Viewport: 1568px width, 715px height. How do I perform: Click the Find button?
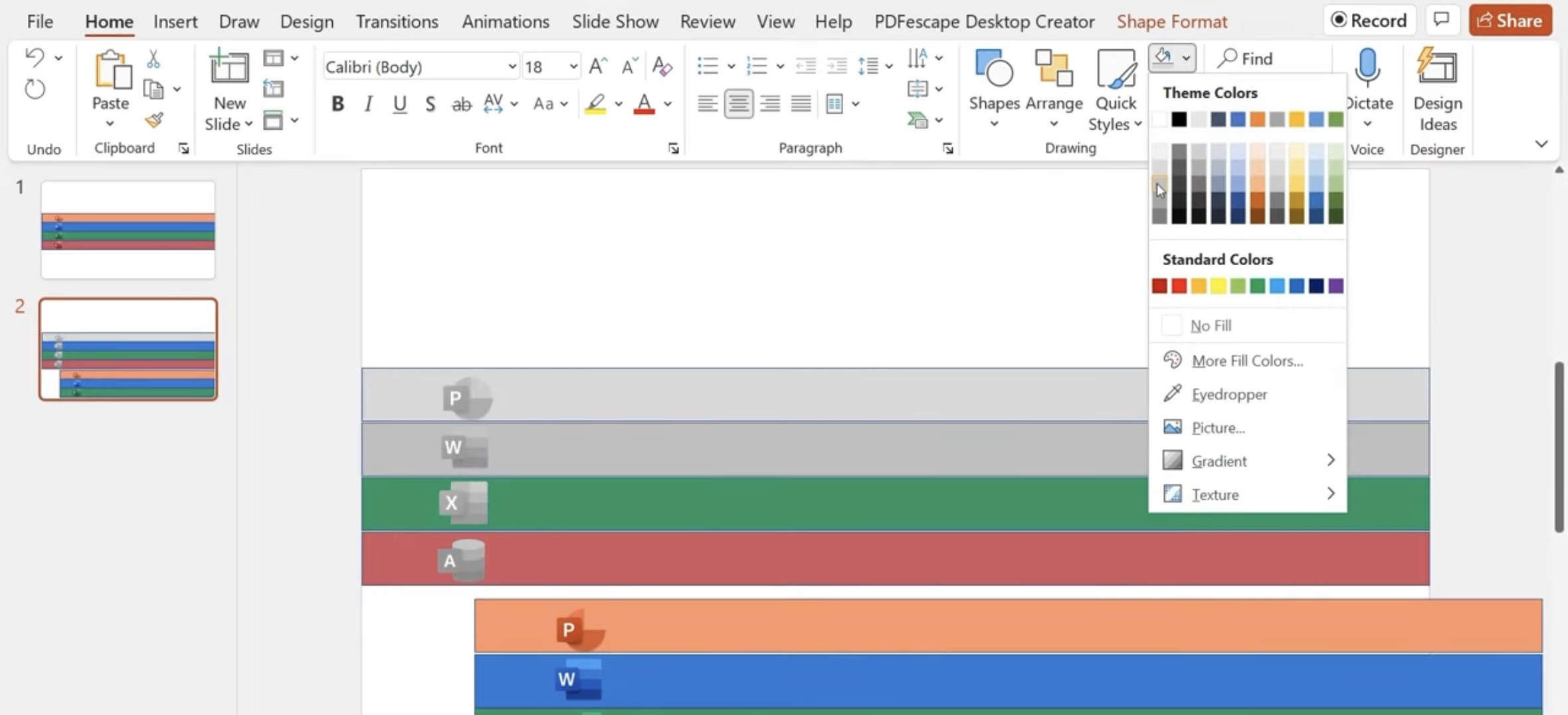[x=1245, y=58]
